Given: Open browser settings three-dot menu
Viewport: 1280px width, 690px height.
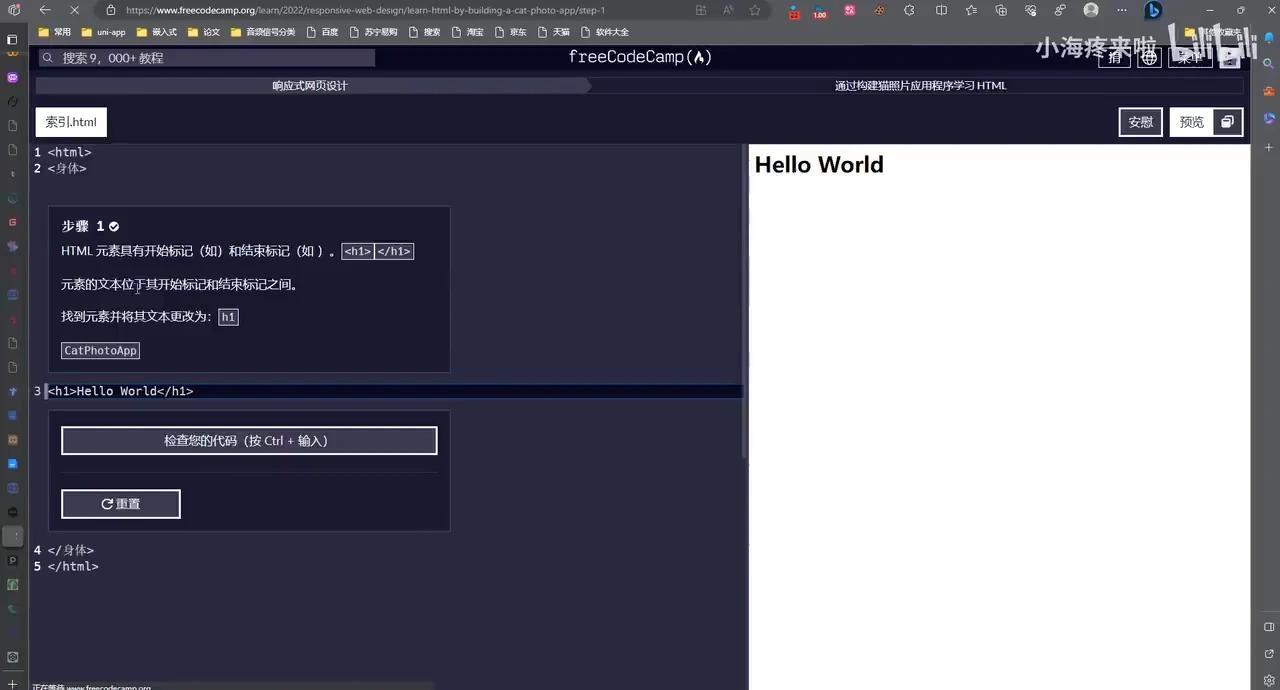Looking at the screenshot, I should coord(1121,10).
